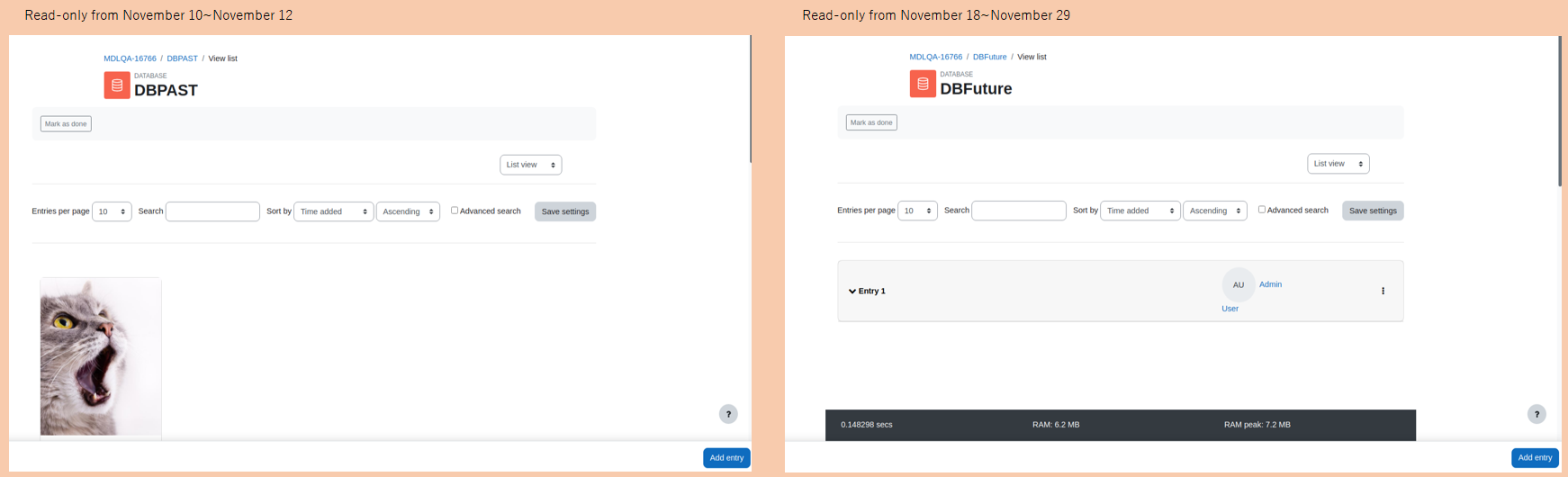1568x477 pixels.
Task: Click the View list breadcrumb in DBFuture
Action: (1032, 57)
